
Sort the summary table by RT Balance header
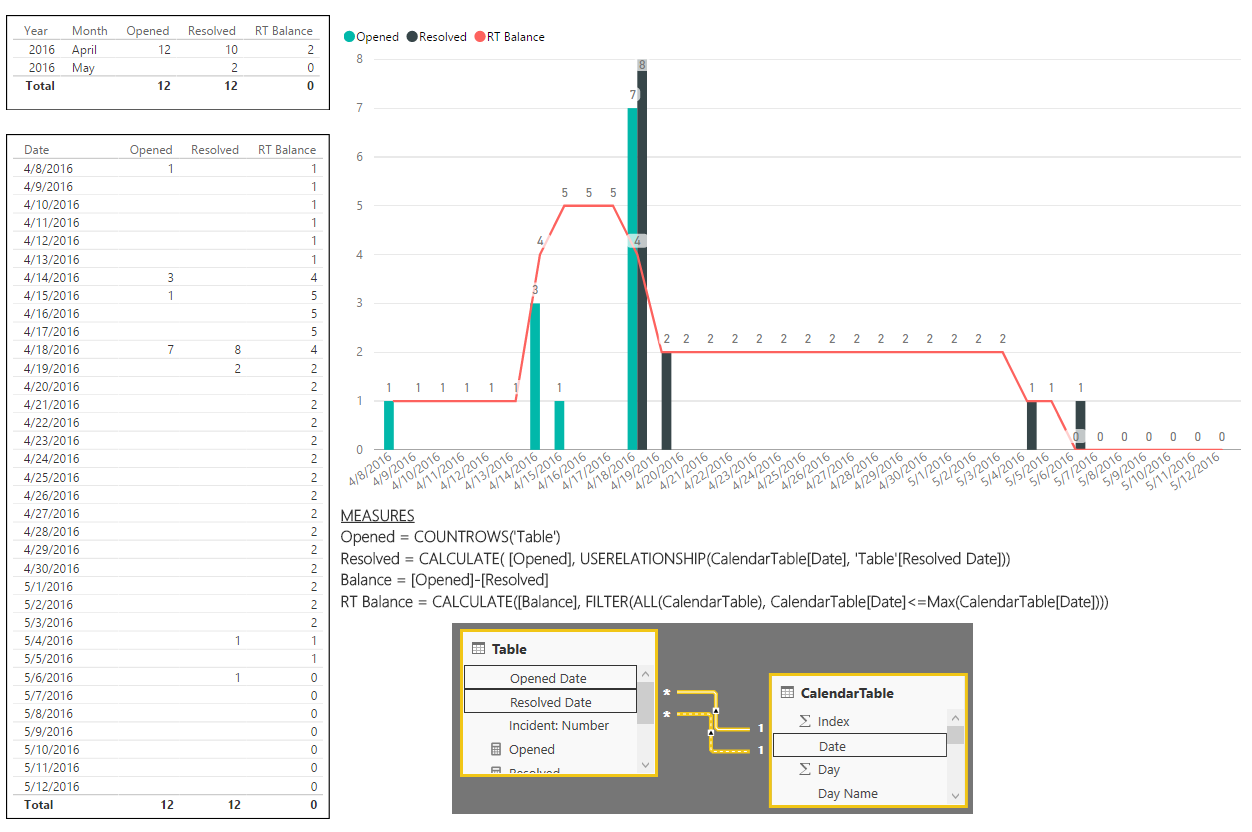284,31
